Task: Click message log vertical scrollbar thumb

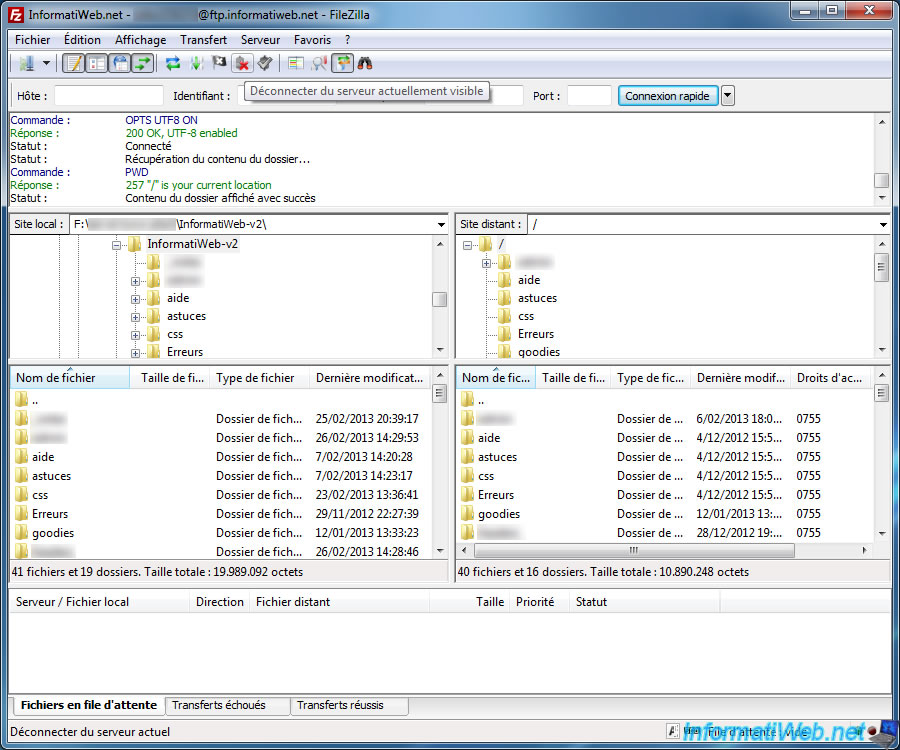Action: [x=882, y=180]
